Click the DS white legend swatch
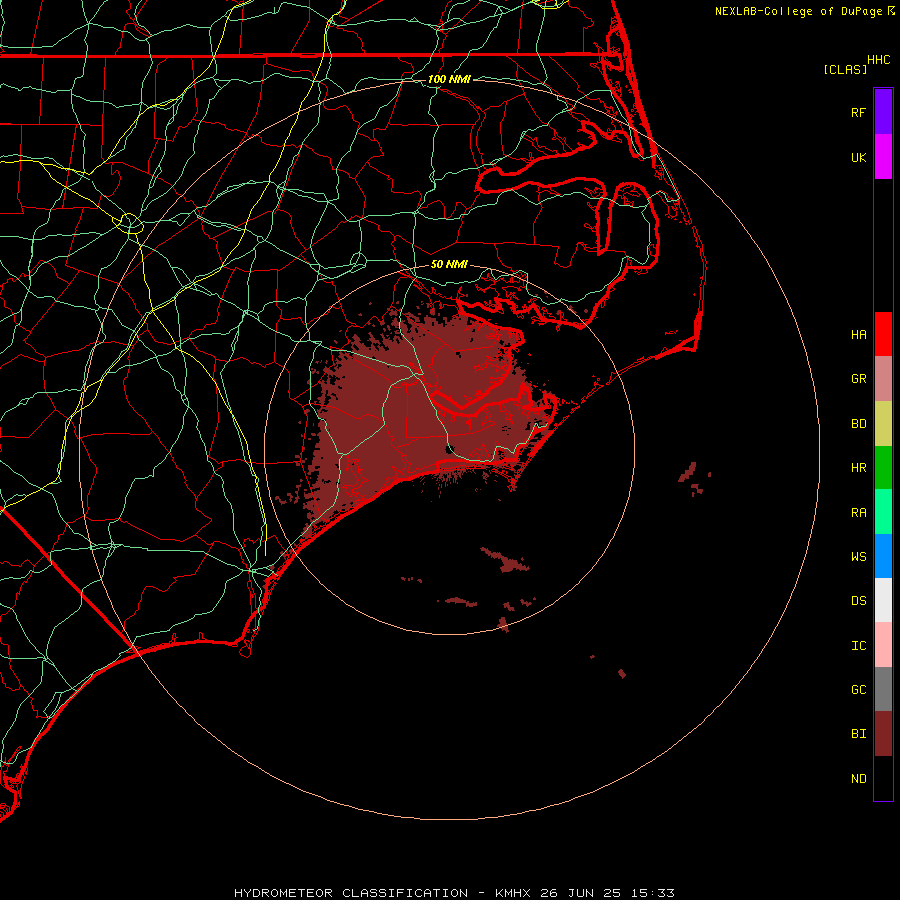This screenshot has height=900, width=900. pyautogui.click(x=883, y=600)
